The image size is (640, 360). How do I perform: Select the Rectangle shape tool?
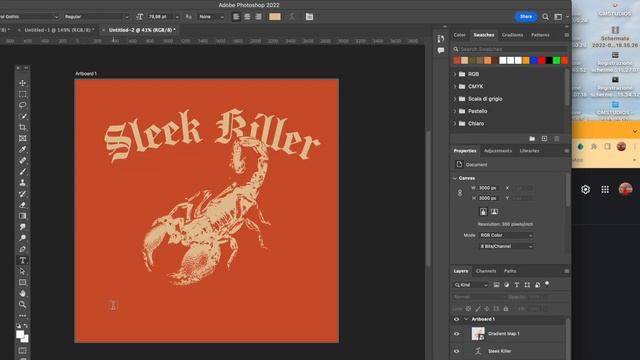point(22,282)
